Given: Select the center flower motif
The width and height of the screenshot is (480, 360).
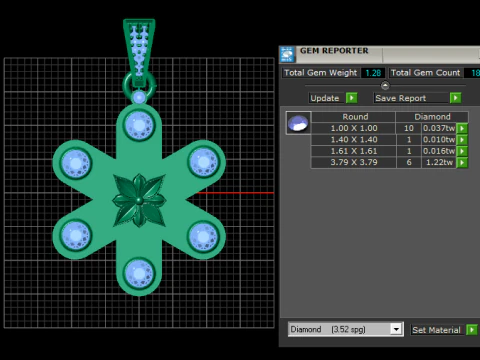Looking at the screenshot, I should click(x=139, y=200).
